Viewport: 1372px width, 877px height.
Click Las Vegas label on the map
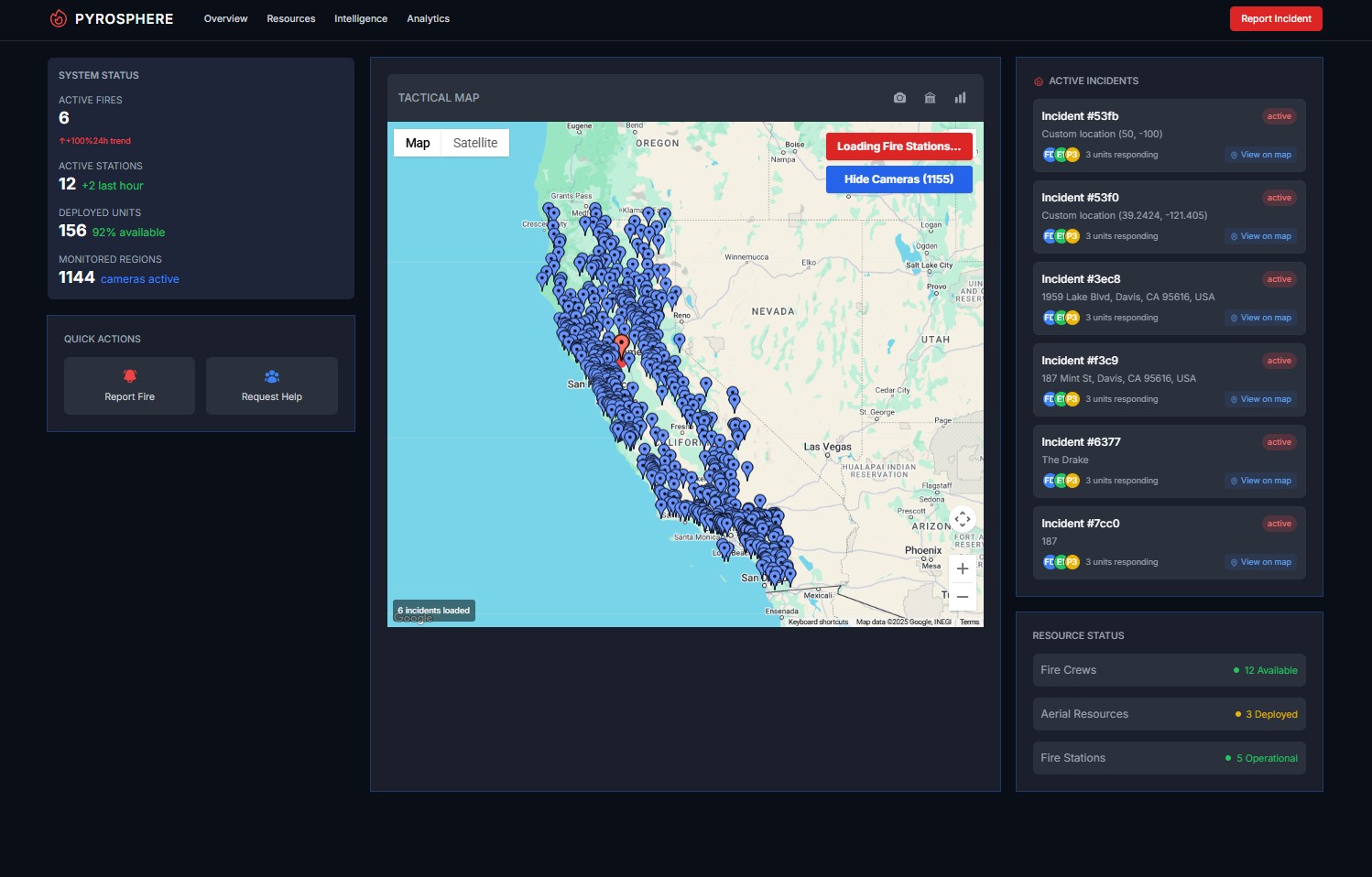[827, 447]
